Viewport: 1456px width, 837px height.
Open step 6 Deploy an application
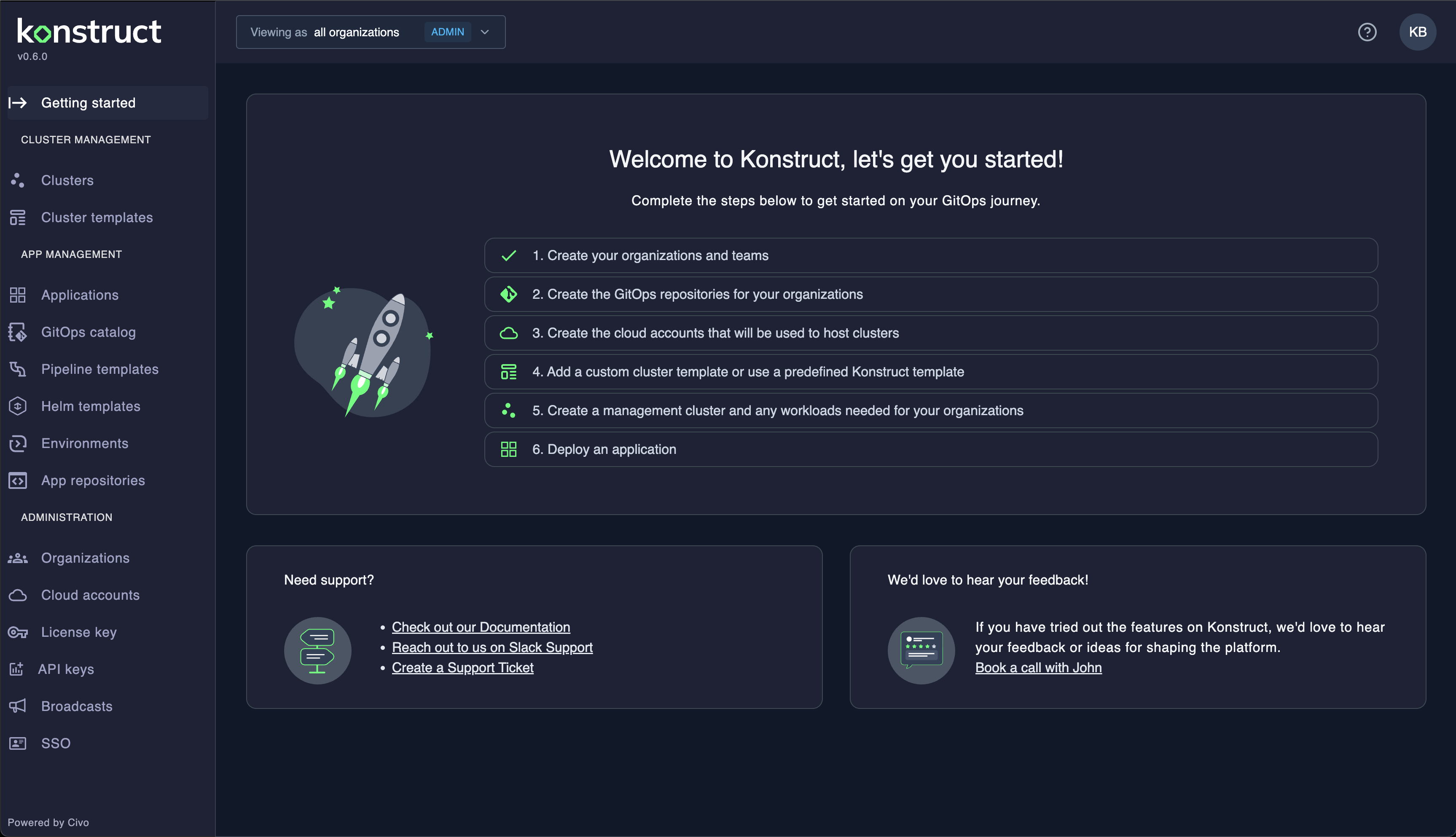[x=931, y=450]
